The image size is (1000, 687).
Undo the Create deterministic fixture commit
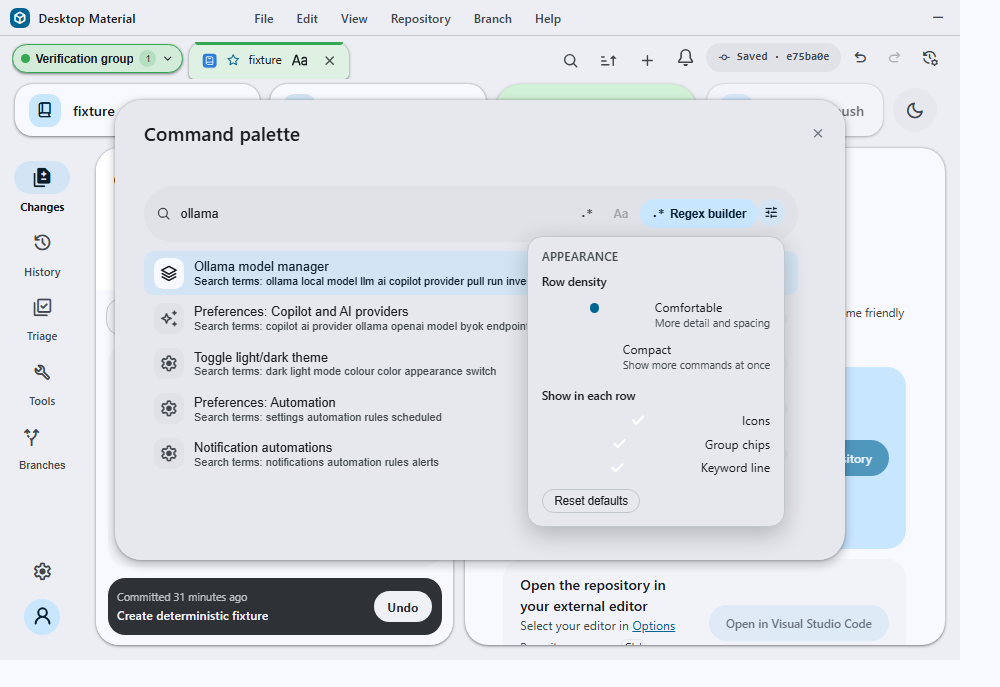point(402,607)
